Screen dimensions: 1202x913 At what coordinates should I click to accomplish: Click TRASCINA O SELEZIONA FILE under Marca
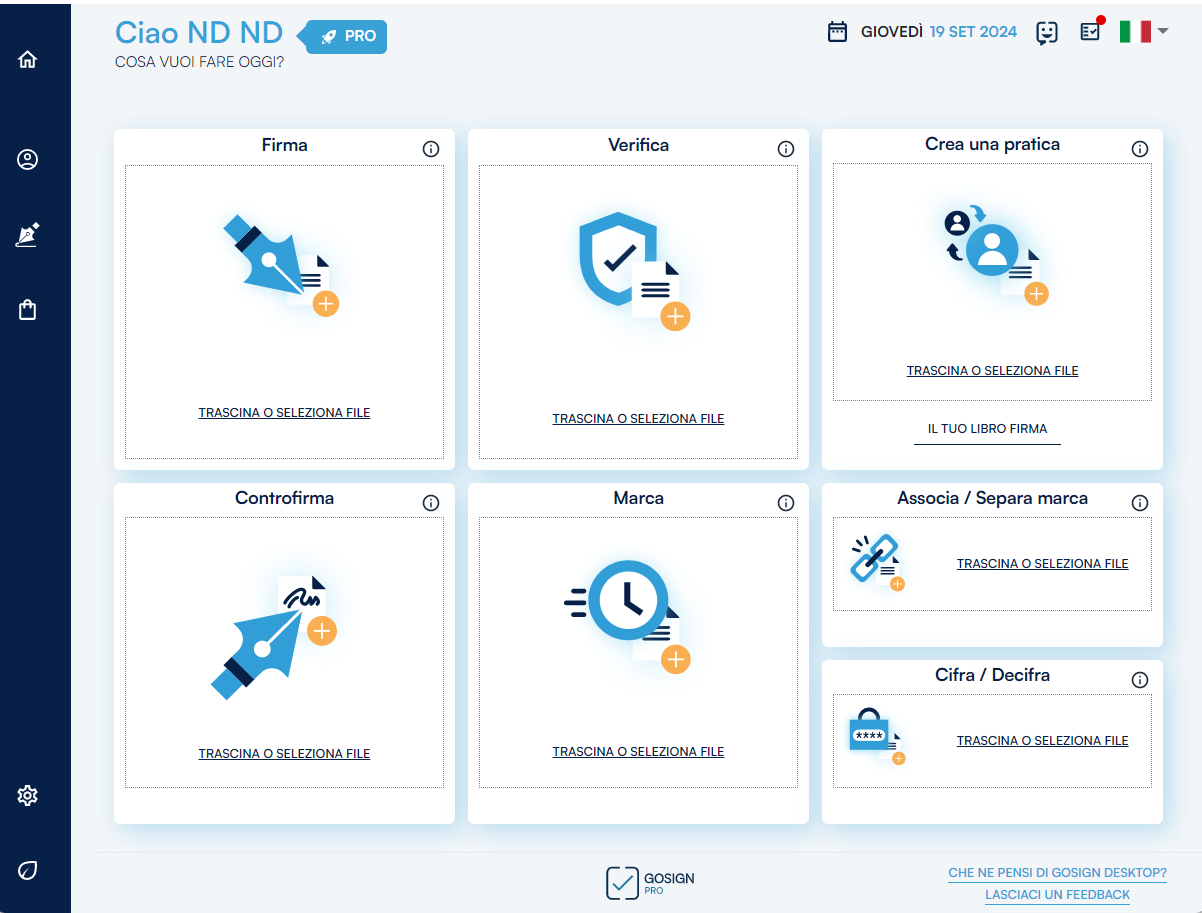pyautogui.click(x=638, y=752)
